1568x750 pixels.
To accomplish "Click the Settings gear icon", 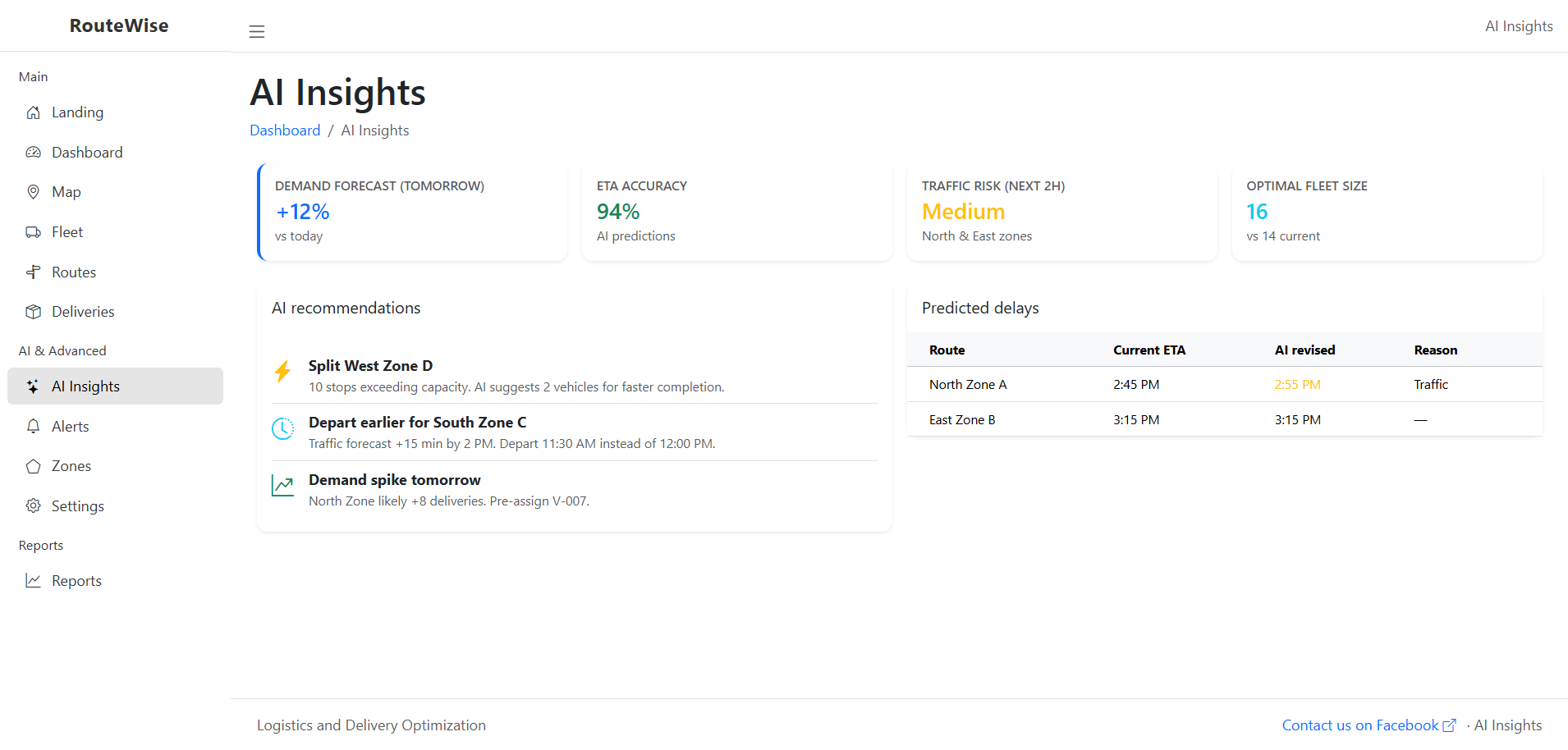I will [33, 506].
